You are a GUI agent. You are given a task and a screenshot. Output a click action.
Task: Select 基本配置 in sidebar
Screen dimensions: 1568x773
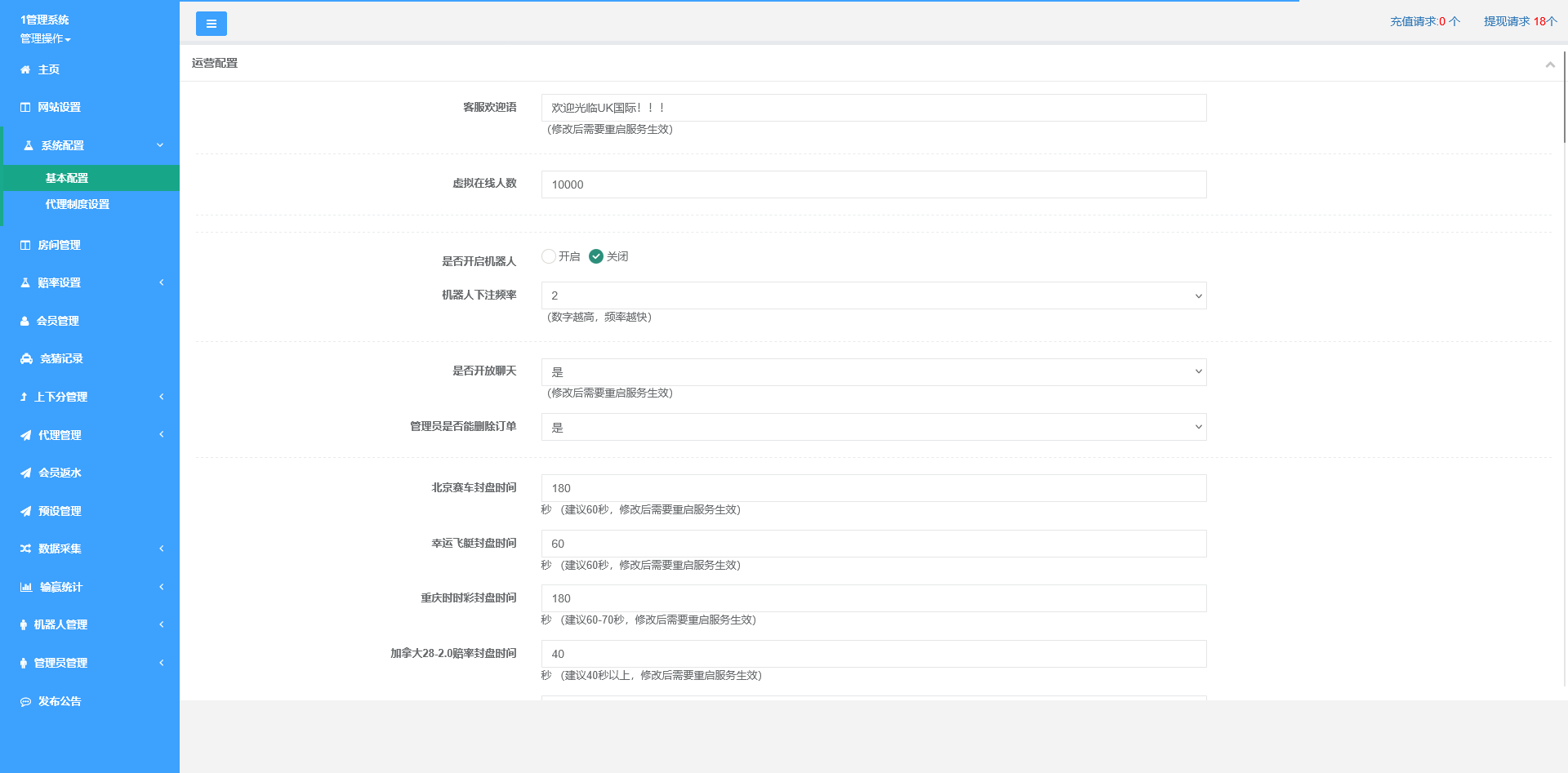[x=67, y=178]
